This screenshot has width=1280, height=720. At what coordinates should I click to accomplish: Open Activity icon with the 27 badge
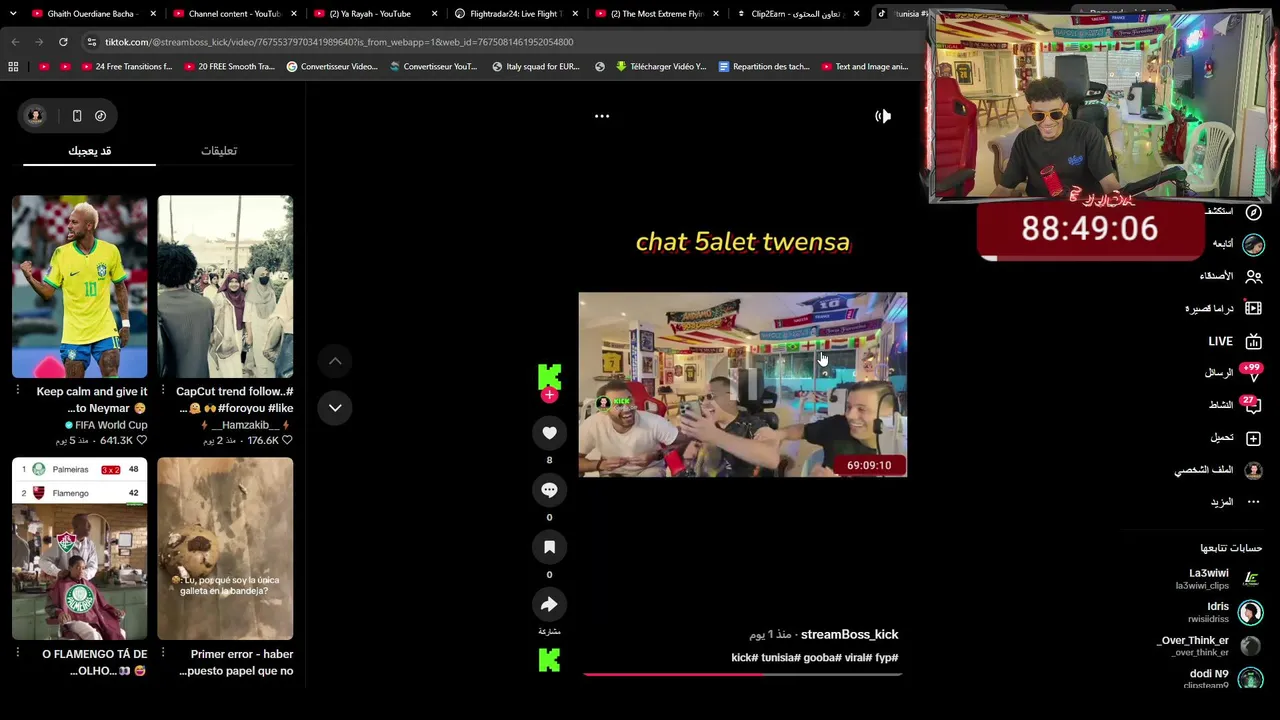pyautogui.click(x=1252, y=406)
